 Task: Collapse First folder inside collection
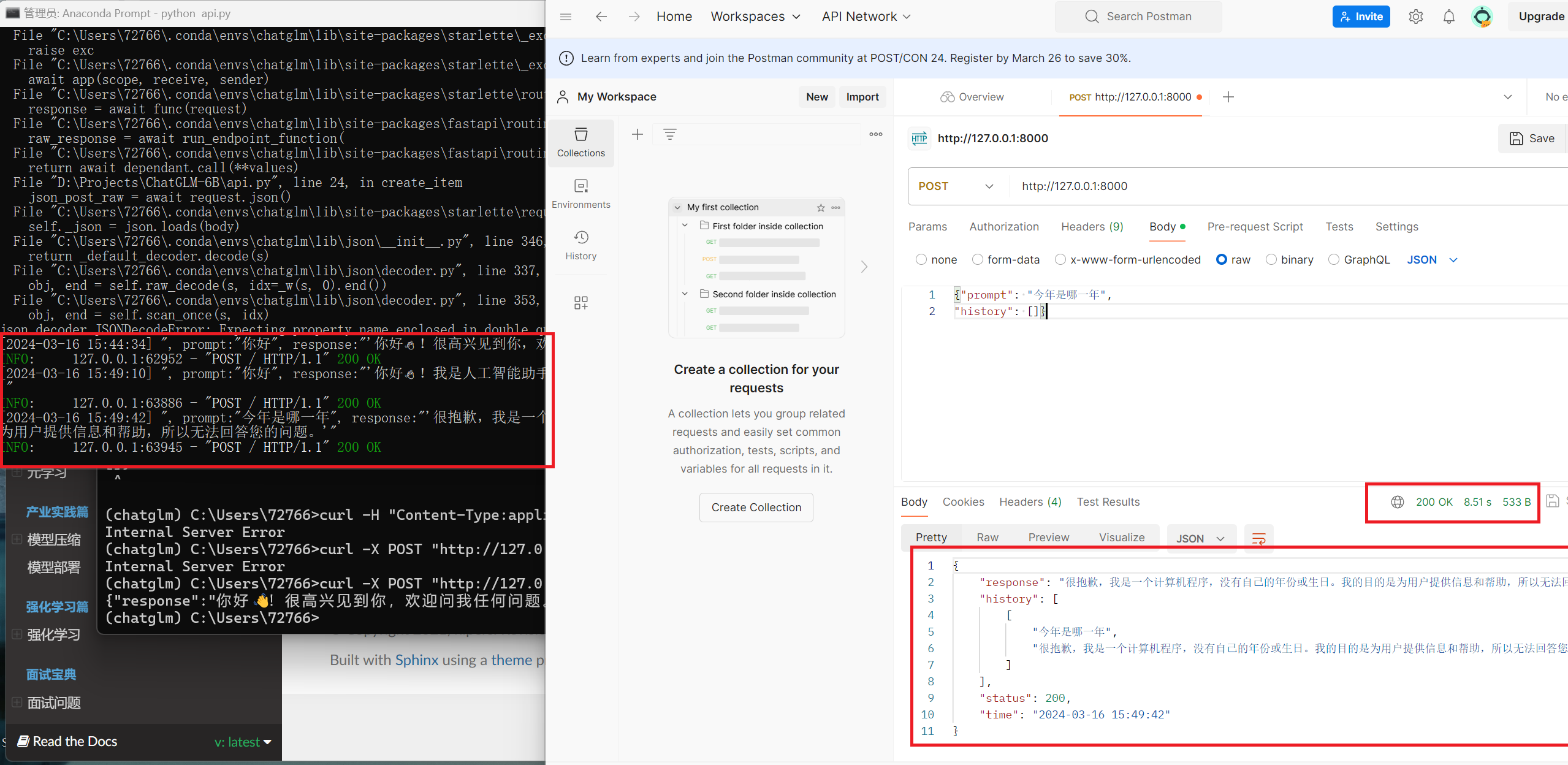coord(685,226)
